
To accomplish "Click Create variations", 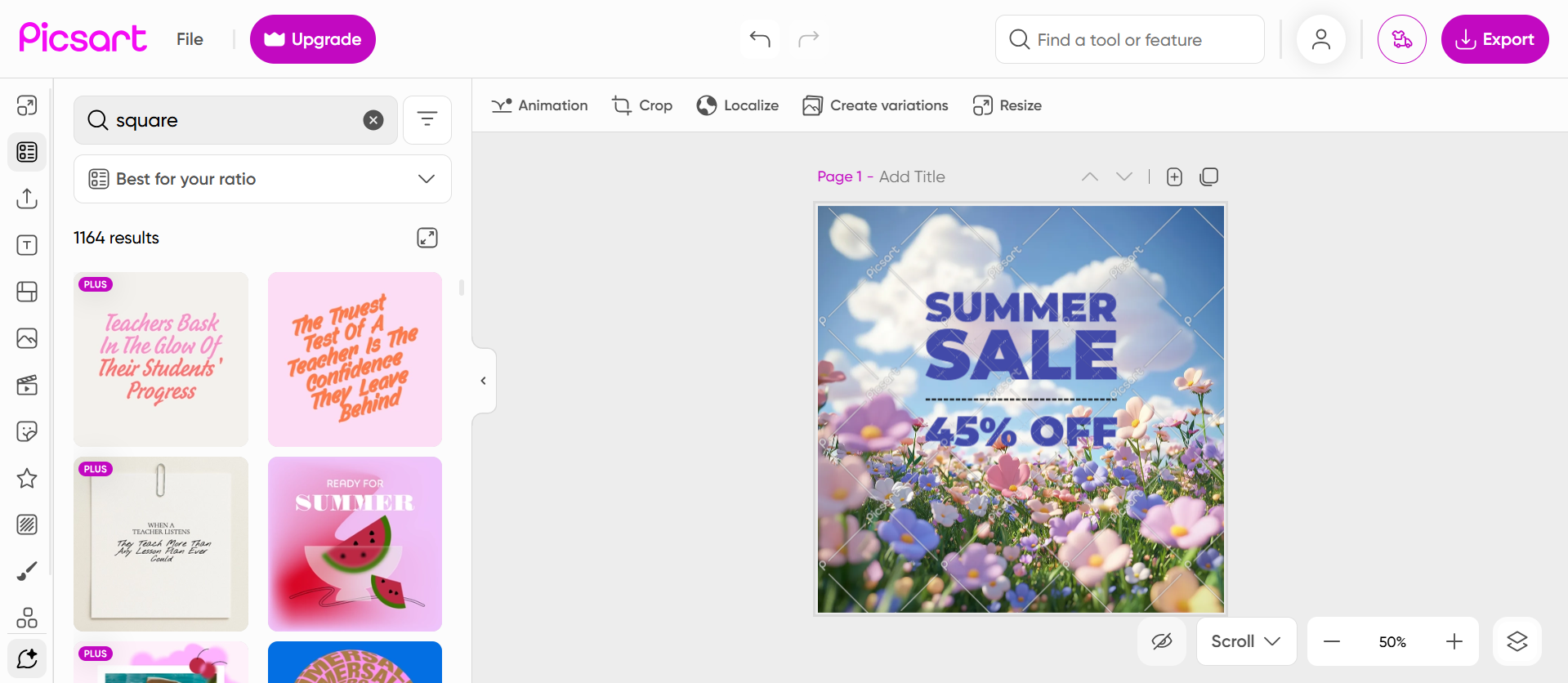I will [x=875, y=105].
